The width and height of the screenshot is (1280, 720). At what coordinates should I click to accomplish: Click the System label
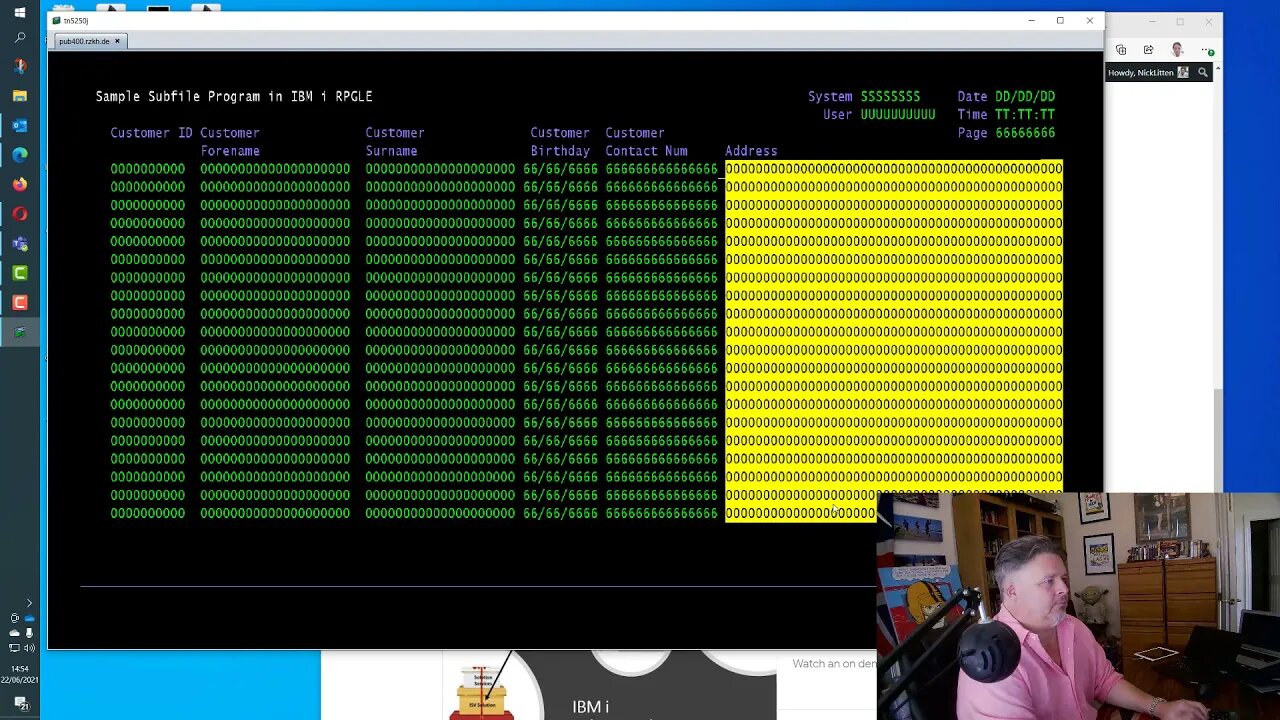(830, 96)
